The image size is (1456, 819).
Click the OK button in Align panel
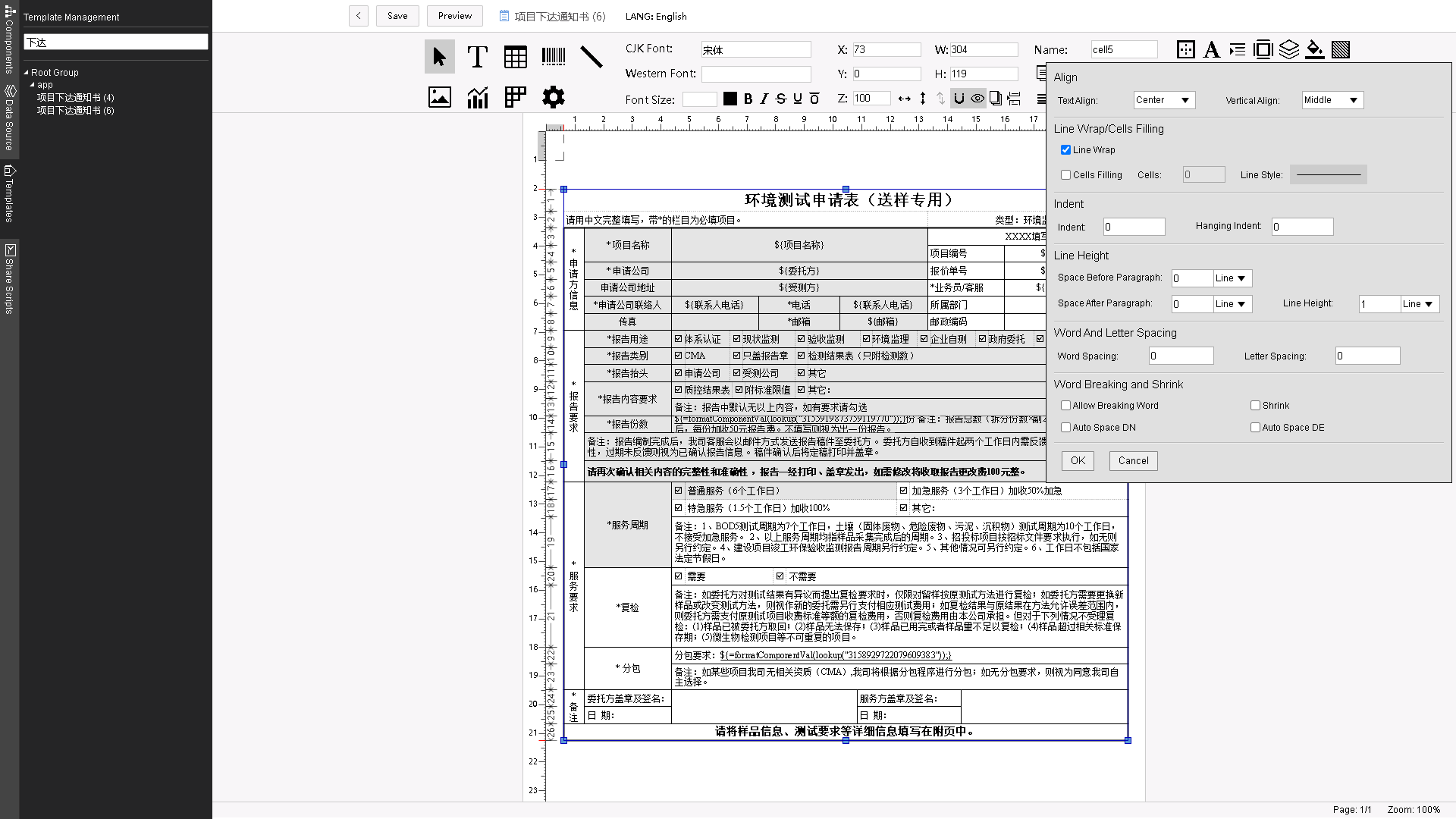(x=1078, y=461)
